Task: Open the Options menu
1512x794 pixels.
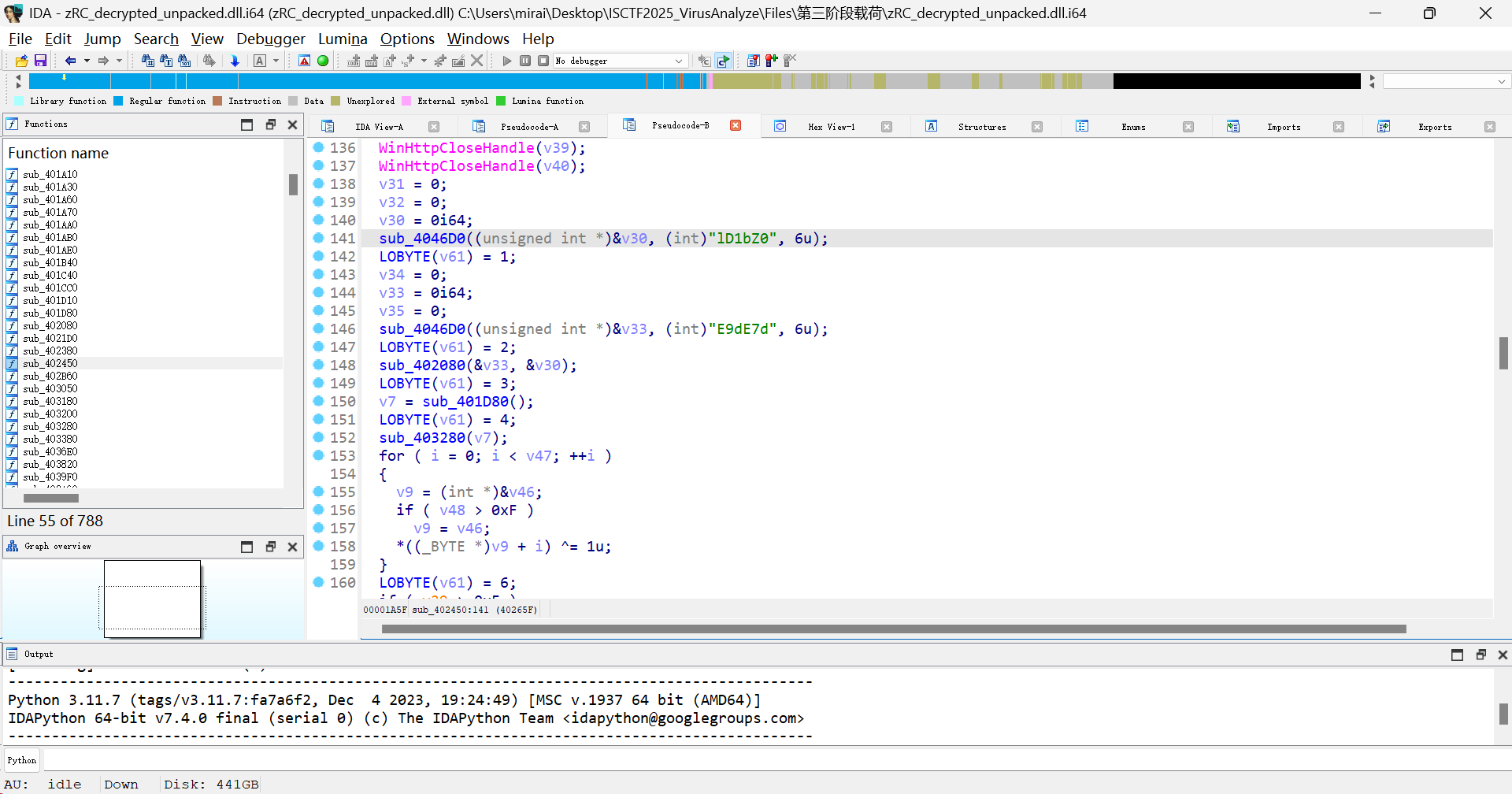Action: pos(407,39)
